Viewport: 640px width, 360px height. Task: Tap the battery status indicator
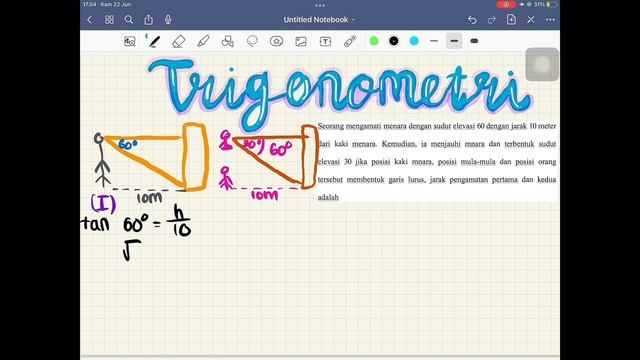pyautogui.click(x=551, y=4)
